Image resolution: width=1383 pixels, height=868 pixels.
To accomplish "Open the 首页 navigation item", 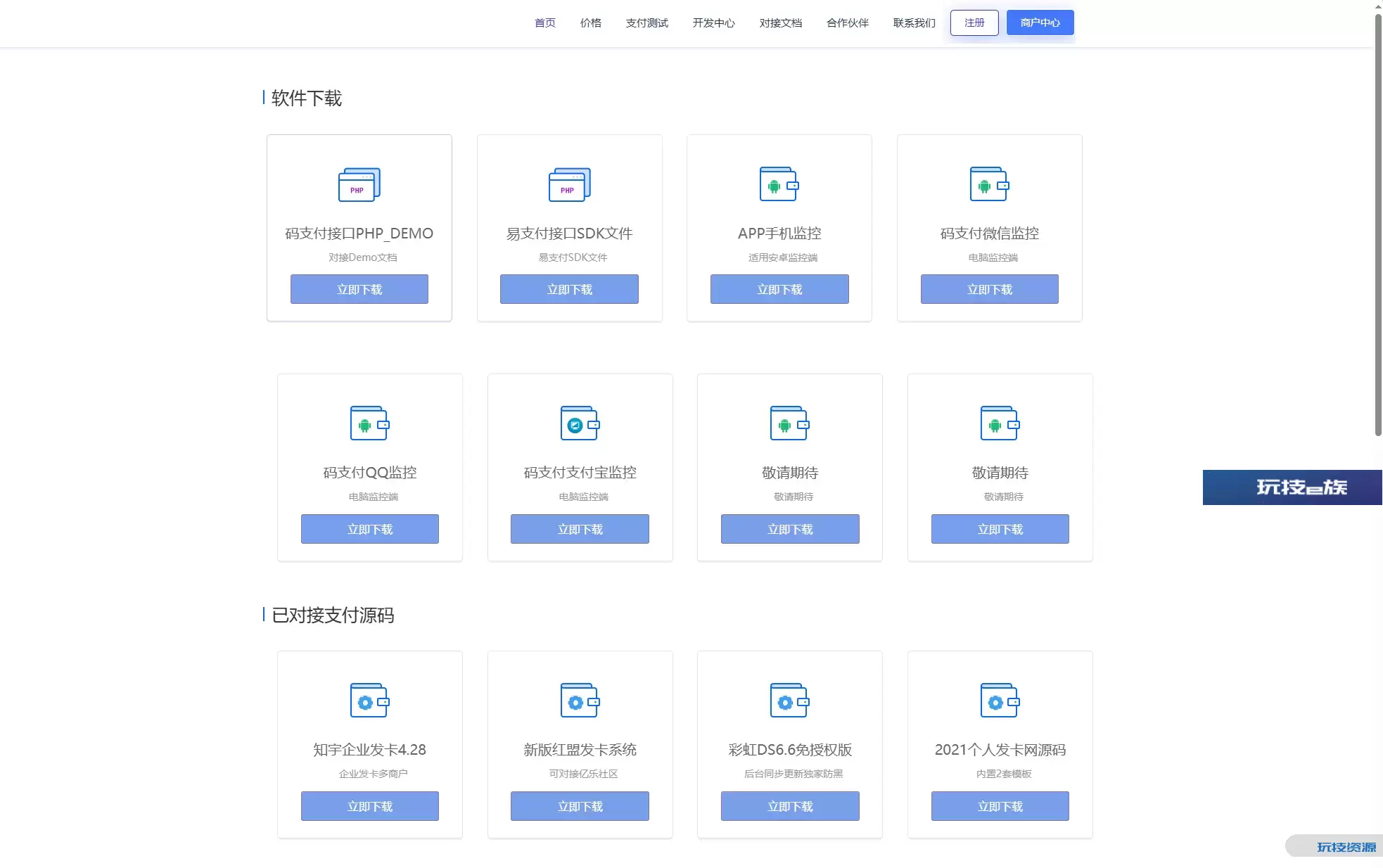I will [x=545, y=23].
